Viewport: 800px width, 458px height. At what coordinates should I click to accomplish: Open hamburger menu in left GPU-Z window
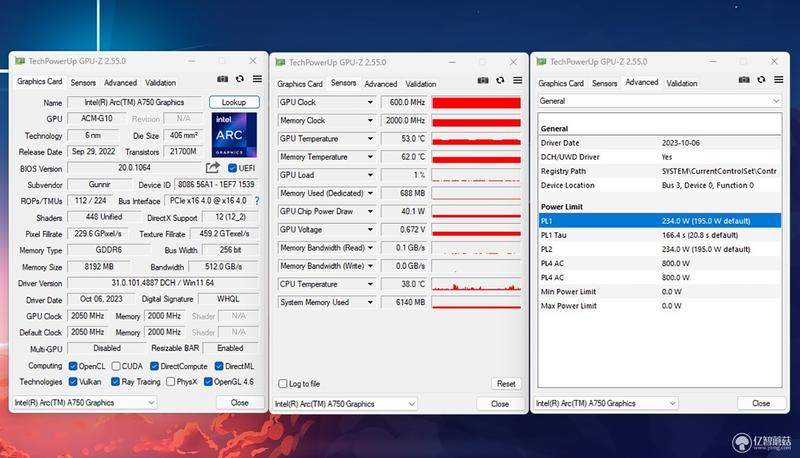(257, 79)
